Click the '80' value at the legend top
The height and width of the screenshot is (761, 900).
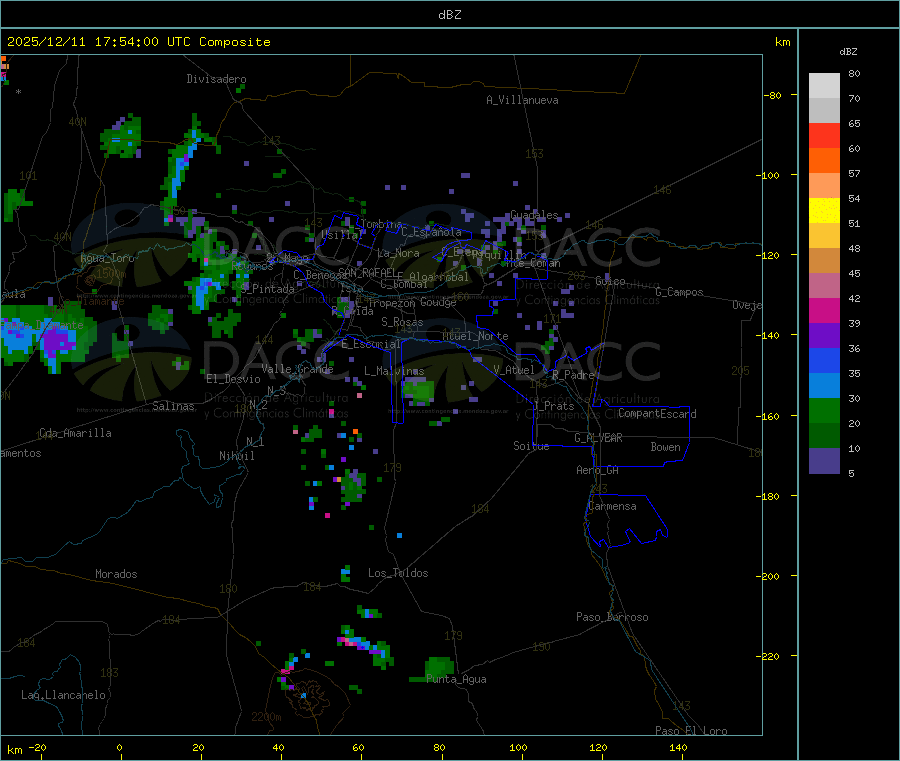point(854,73)
